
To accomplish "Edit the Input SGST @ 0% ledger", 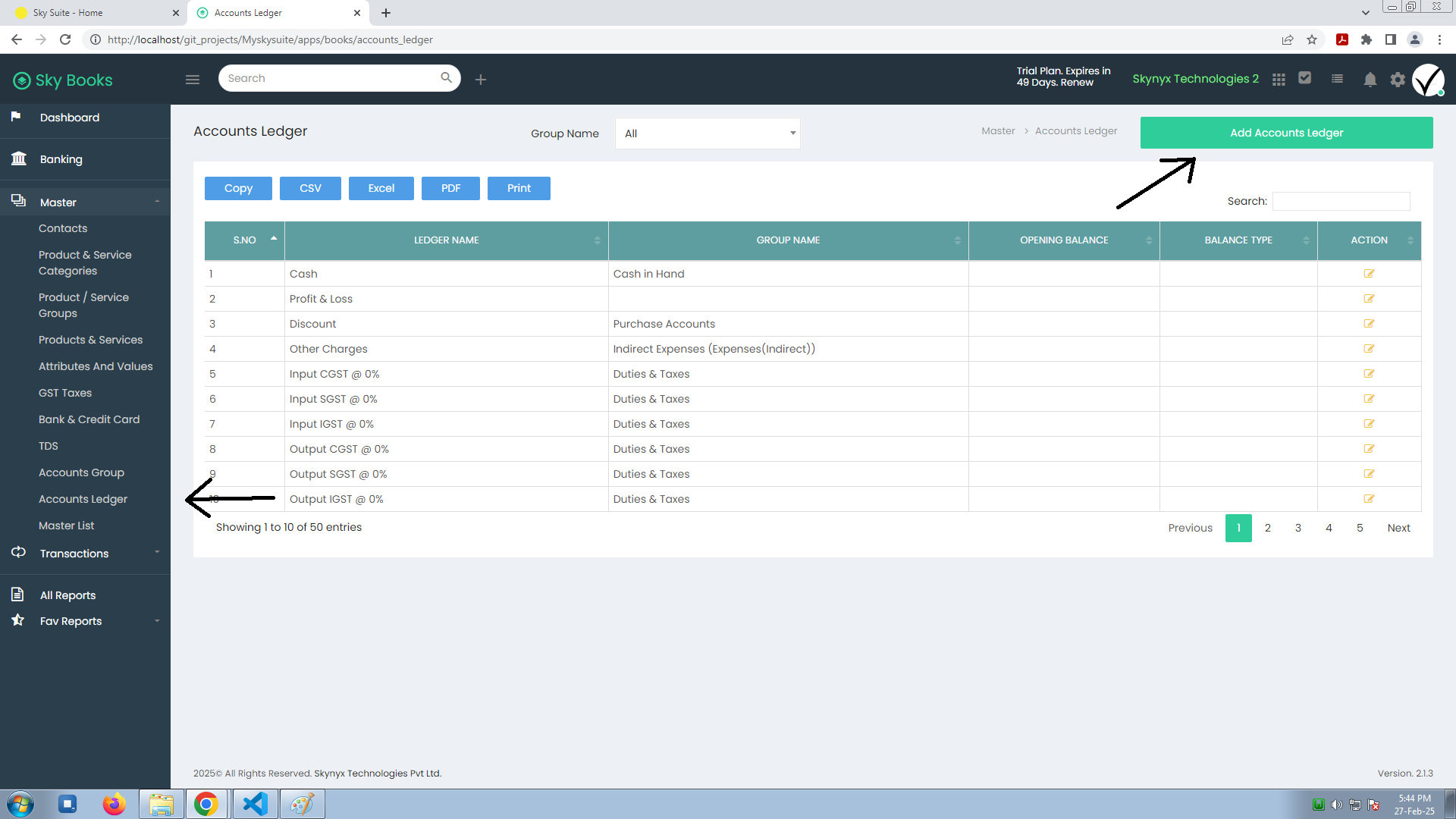I will [1369, 399].
